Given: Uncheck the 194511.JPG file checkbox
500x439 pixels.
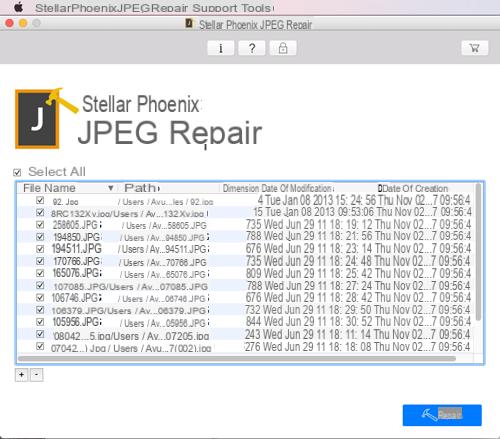Looking at the screenshot, I should point(40,249).
